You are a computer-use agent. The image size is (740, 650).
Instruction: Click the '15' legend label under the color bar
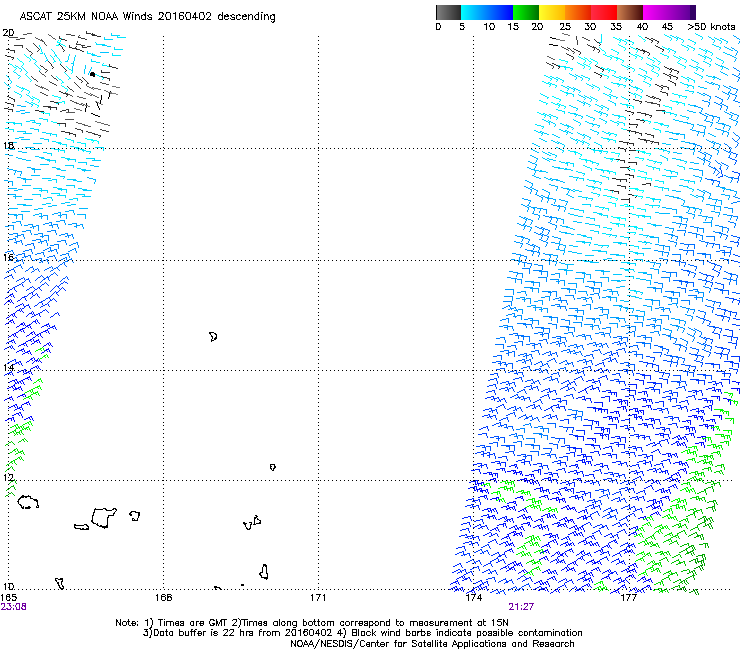click(x=513, y=27)
